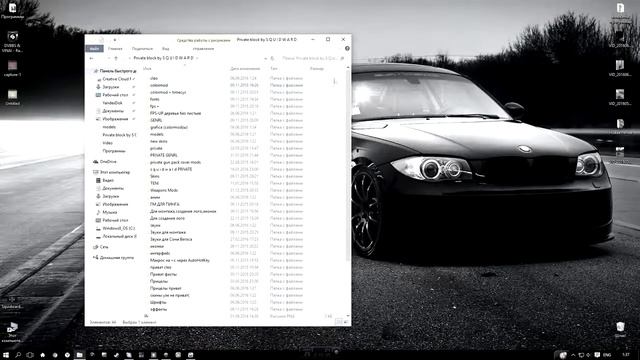Image resolution: width=640 pixels, height=360 pixels.
Task: Switch to large thumbnails view icon
Action: coord(345,322)
